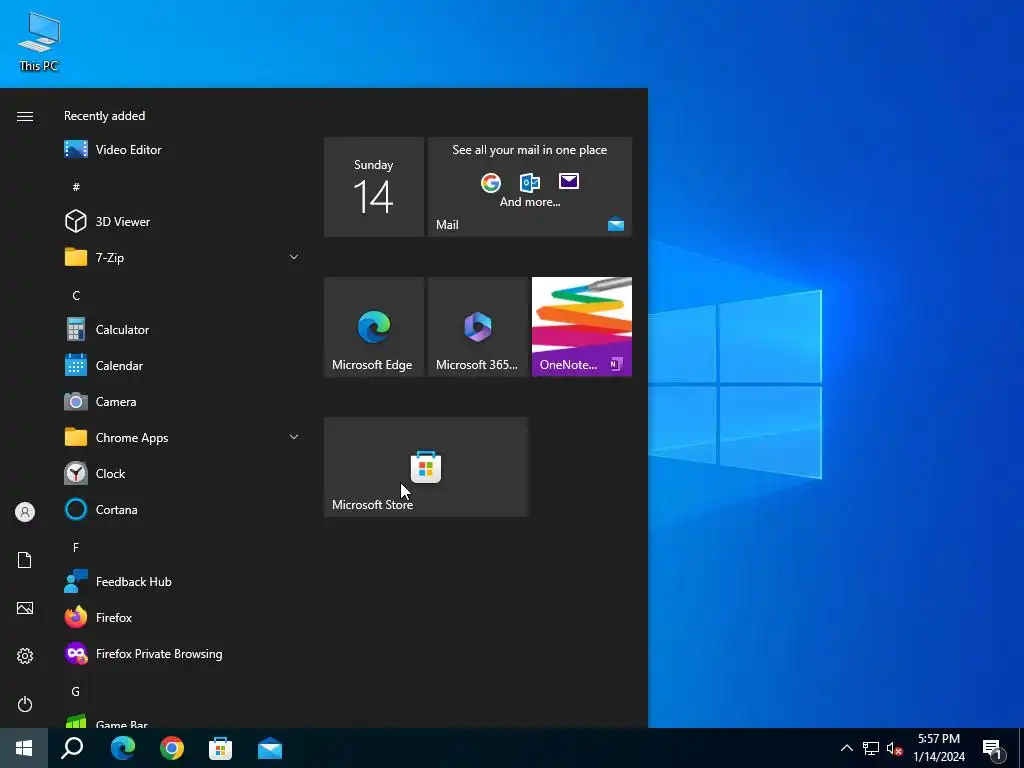Jump to letter C header
Image resolution: width=1024 pixels, height=768 pixels.
coord(76,295)
